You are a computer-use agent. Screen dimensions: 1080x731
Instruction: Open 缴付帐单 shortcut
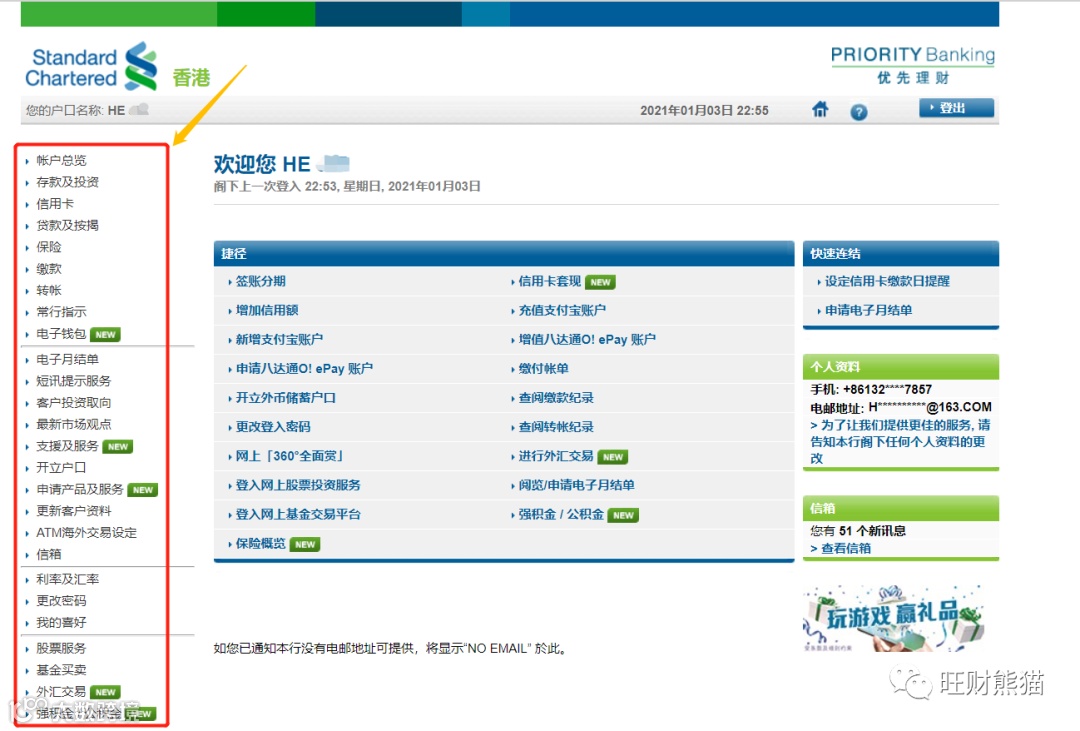point(543,369)
